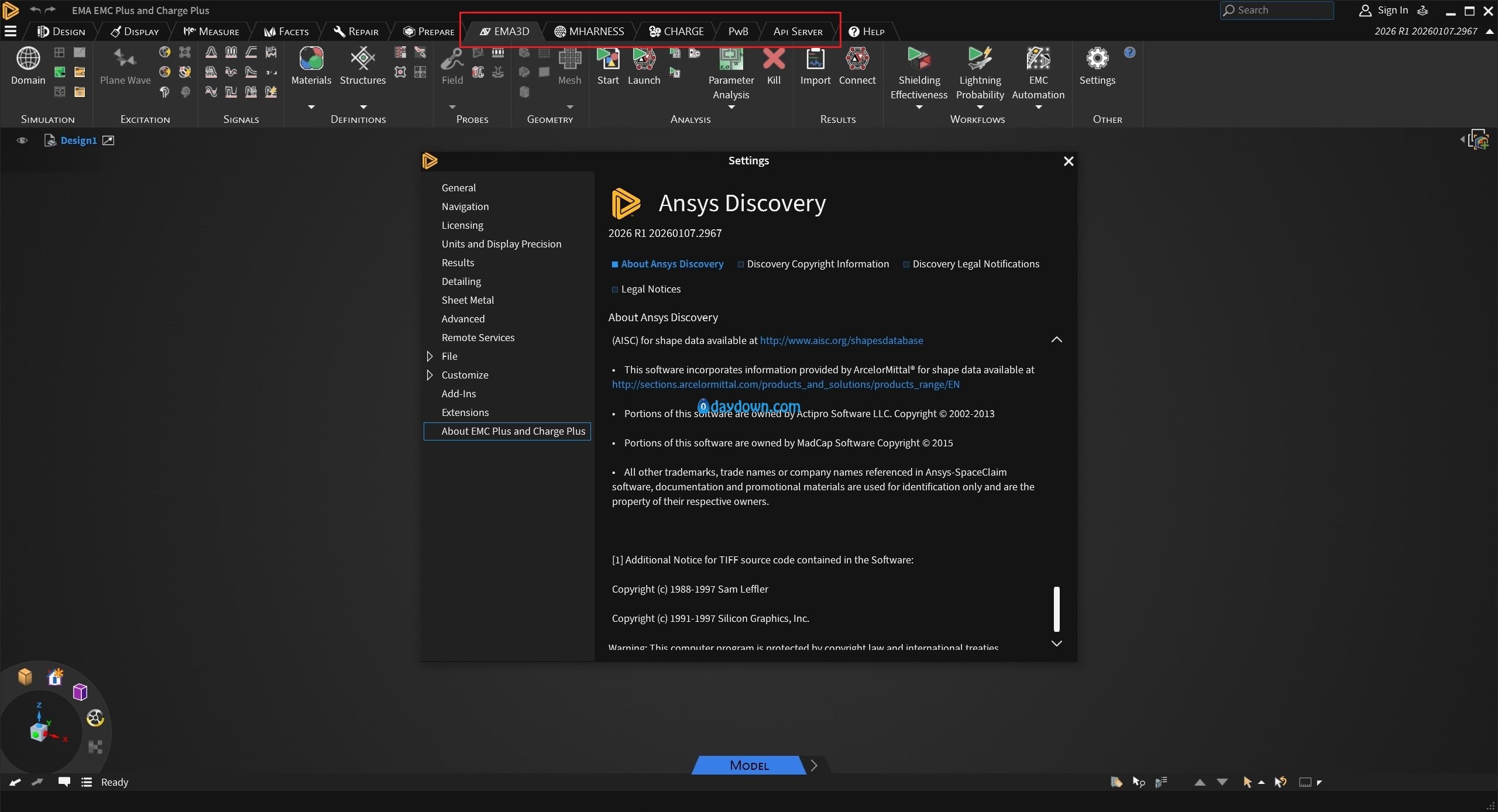Expand the Customize settings tree item
The image size is (1498, 812).
(430, 375)
